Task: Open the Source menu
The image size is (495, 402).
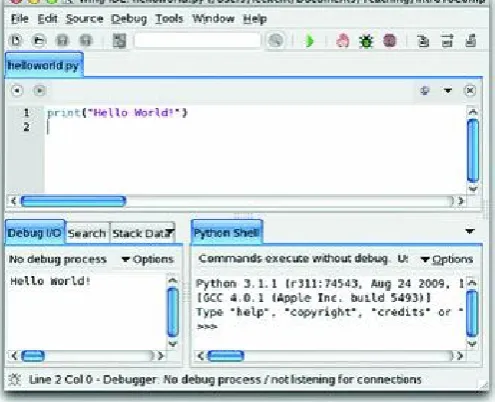Action: click(x=84, y=18)
